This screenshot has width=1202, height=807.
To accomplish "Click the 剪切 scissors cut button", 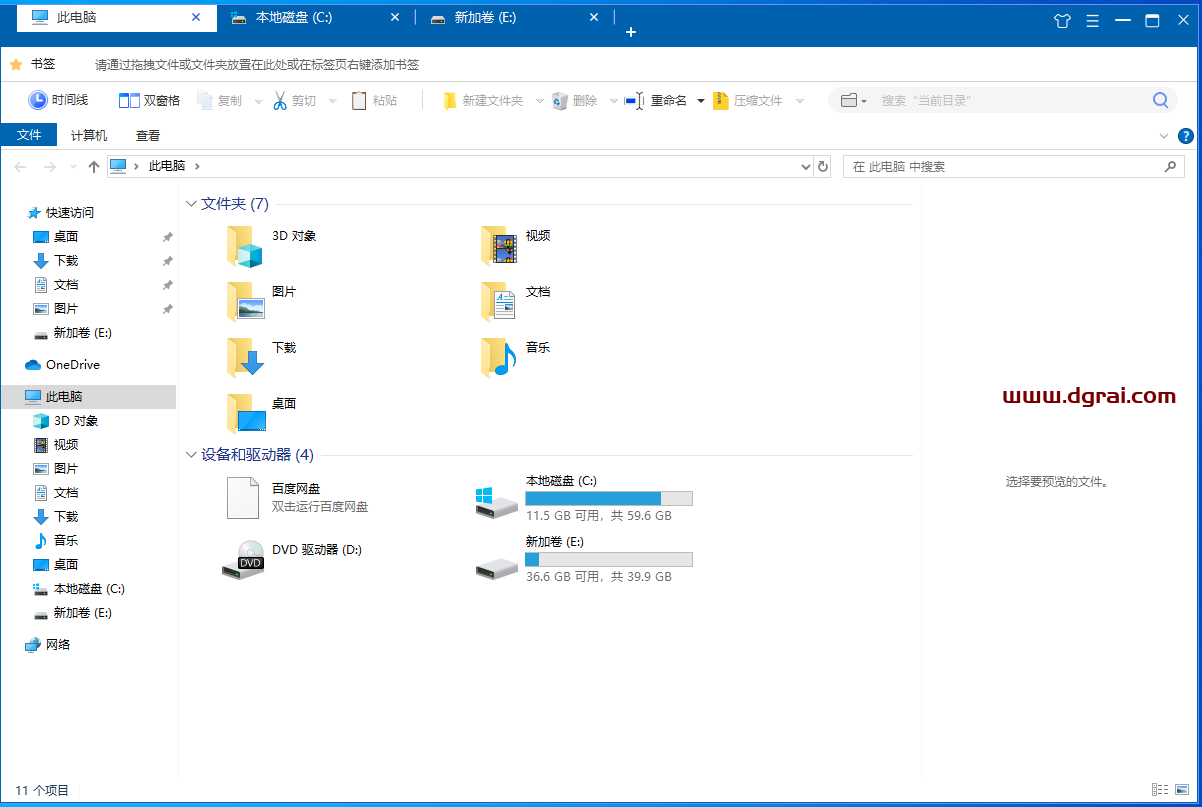I will click(x=294, y=100).
